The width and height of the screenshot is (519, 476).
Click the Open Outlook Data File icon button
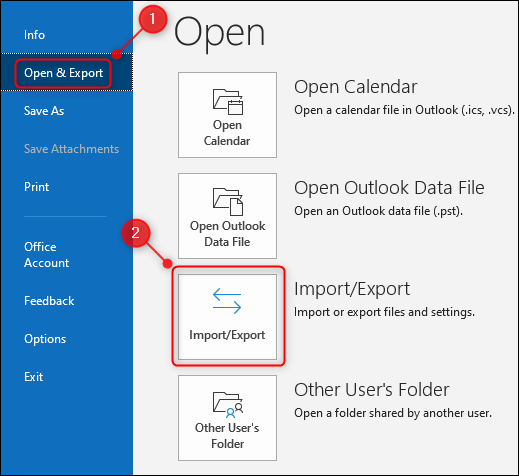point(227,216)
